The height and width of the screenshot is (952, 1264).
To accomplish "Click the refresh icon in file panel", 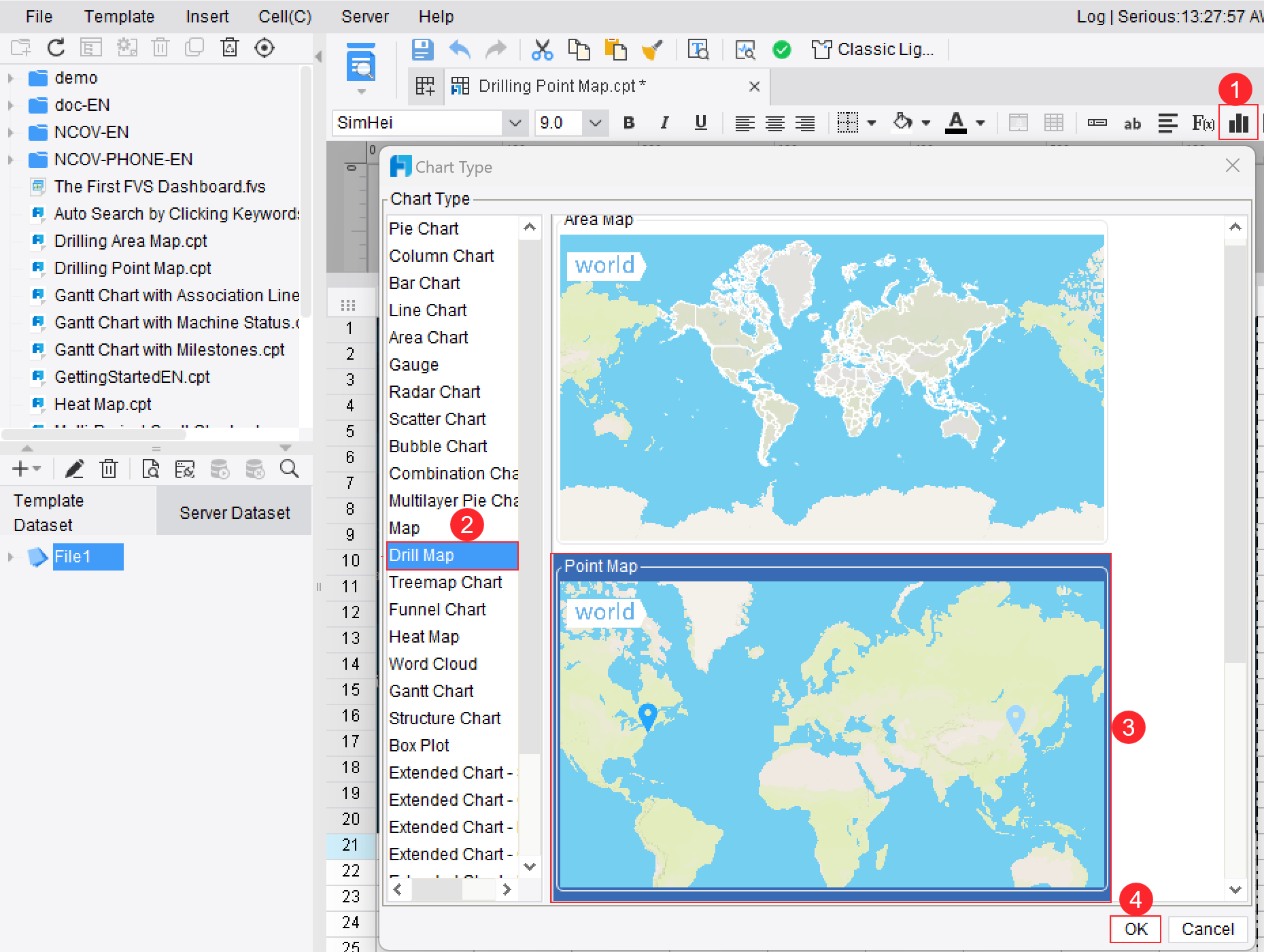I will pyautogui.click(x=56, y=48).
